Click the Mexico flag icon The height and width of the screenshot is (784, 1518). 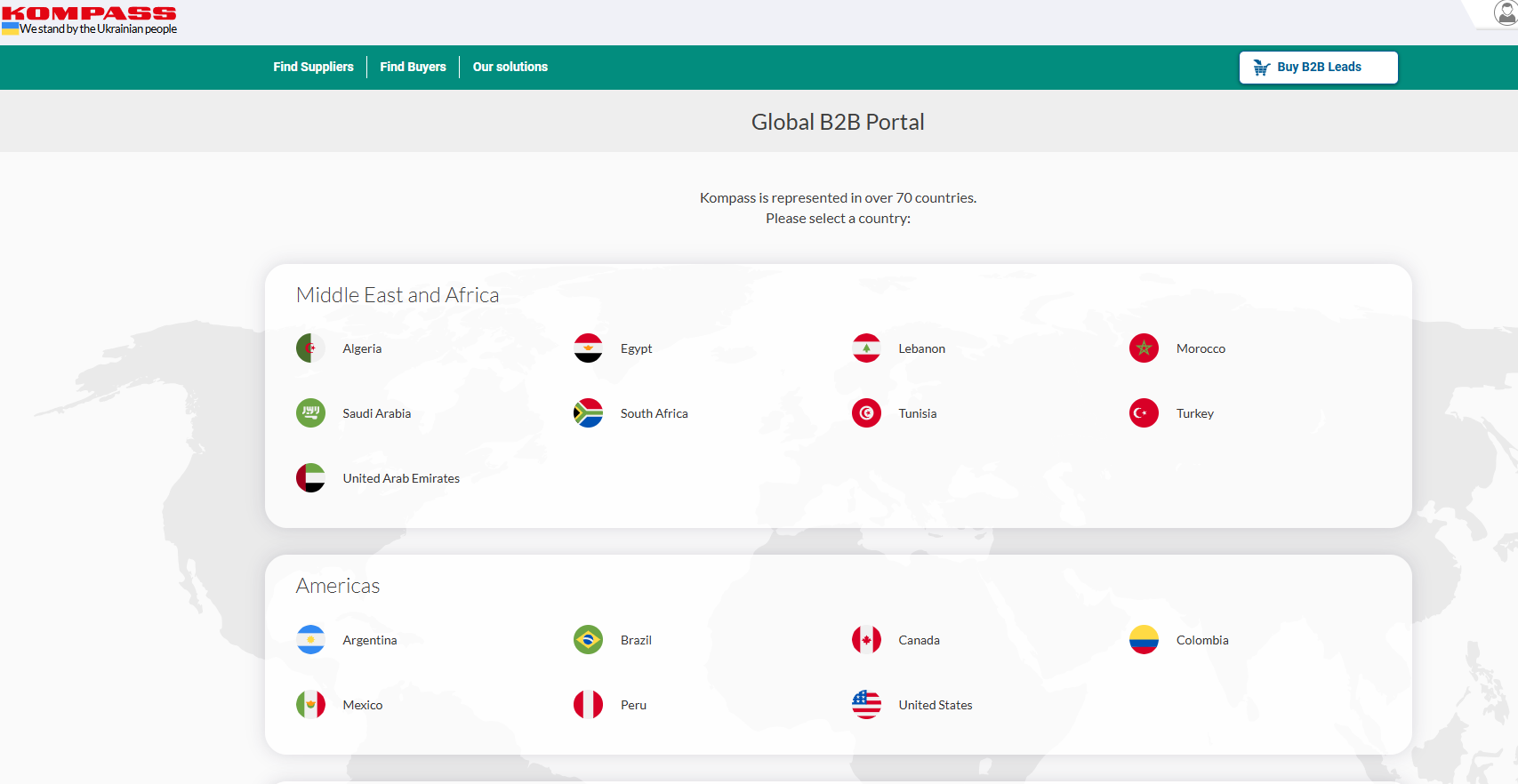pyautogui.click(x=310, y=705)
